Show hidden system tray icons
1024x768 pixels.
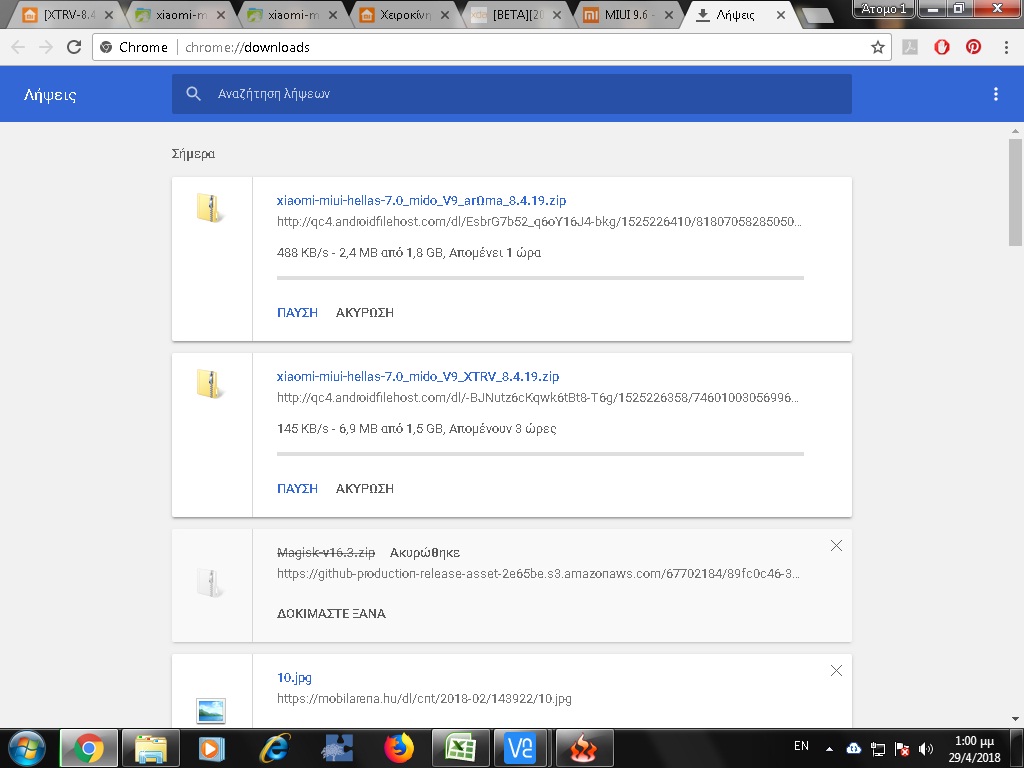click(x=829, y=748)
